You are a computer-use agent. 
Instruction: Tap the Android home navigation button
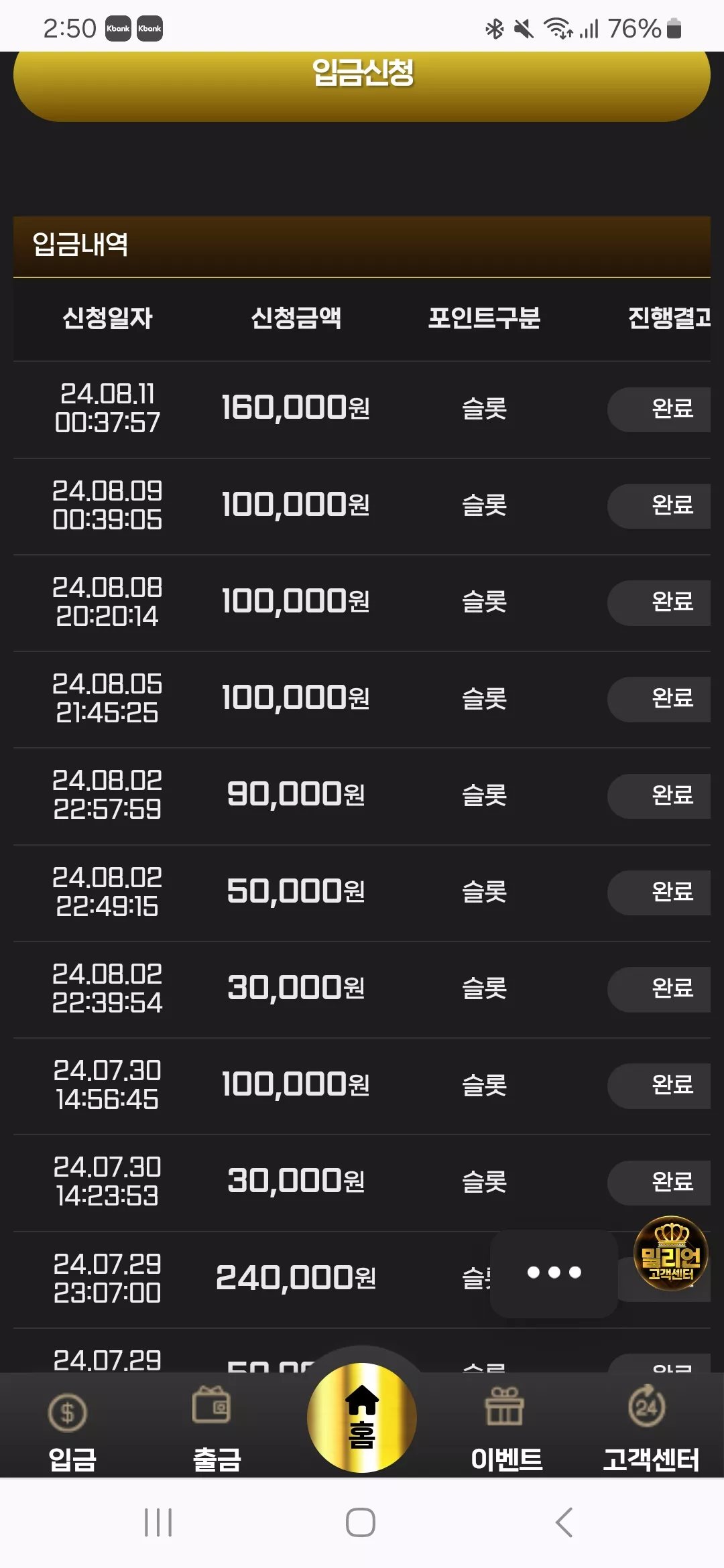(x=361, y=1522)
